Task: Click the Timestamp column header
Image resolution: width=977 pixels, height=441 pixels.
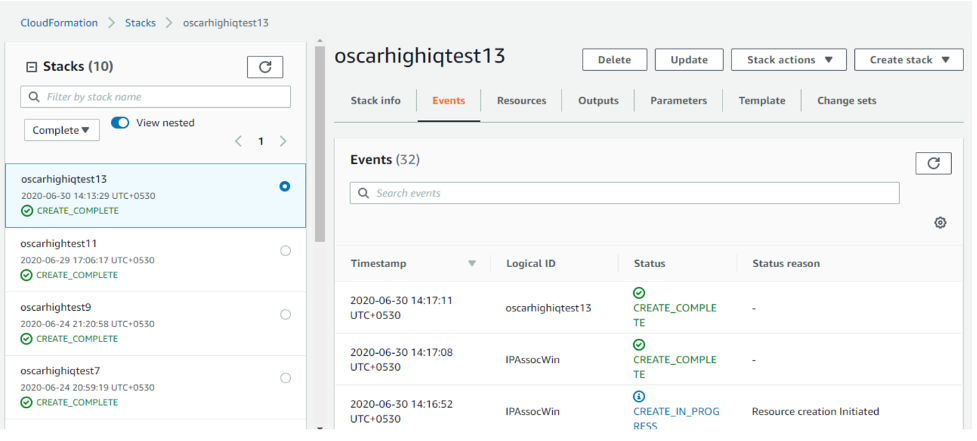Action: pos(378,263)
